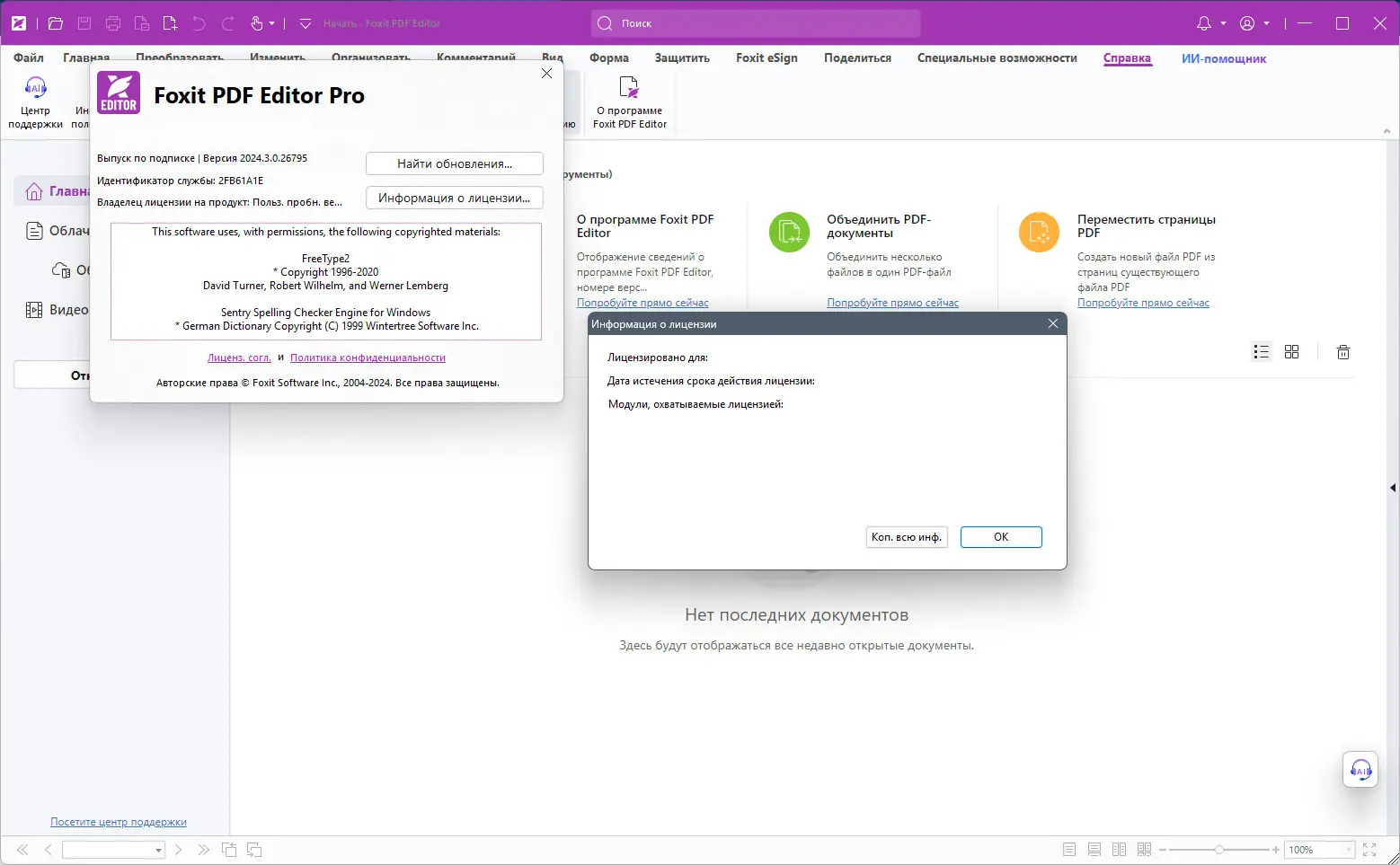Click "Коп. всю инф." in license dialog
This screenshot has height=865, width=1400.
907,537
